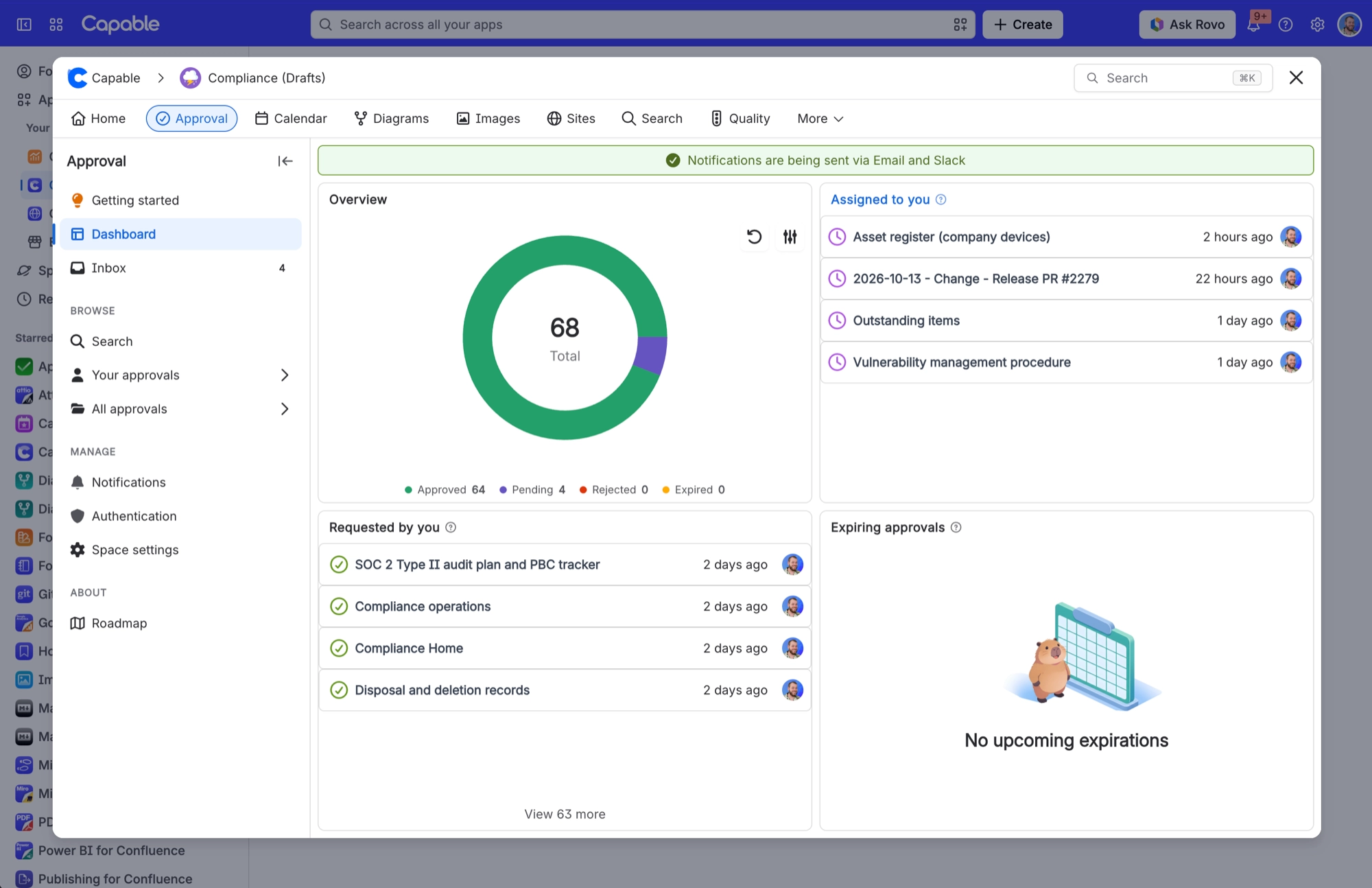The height and width of the screenshot is (888, 1372).
Task: Open Publishing for Confluence in background sidebar
Action: pyautogui.click(x=115, y=879)
